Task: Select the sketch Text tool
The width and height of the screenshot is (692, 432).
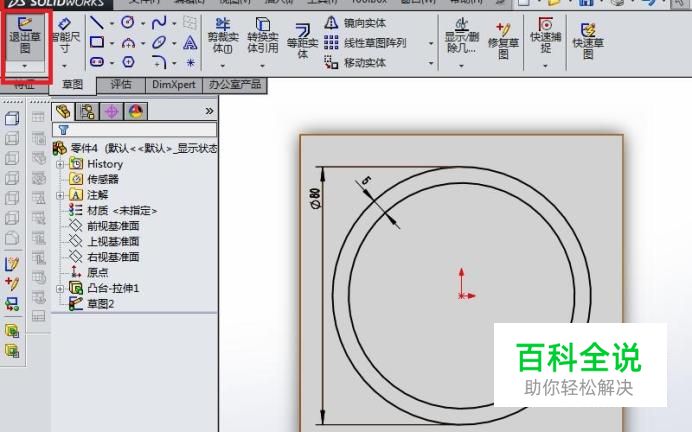Action: click(190, 42)
